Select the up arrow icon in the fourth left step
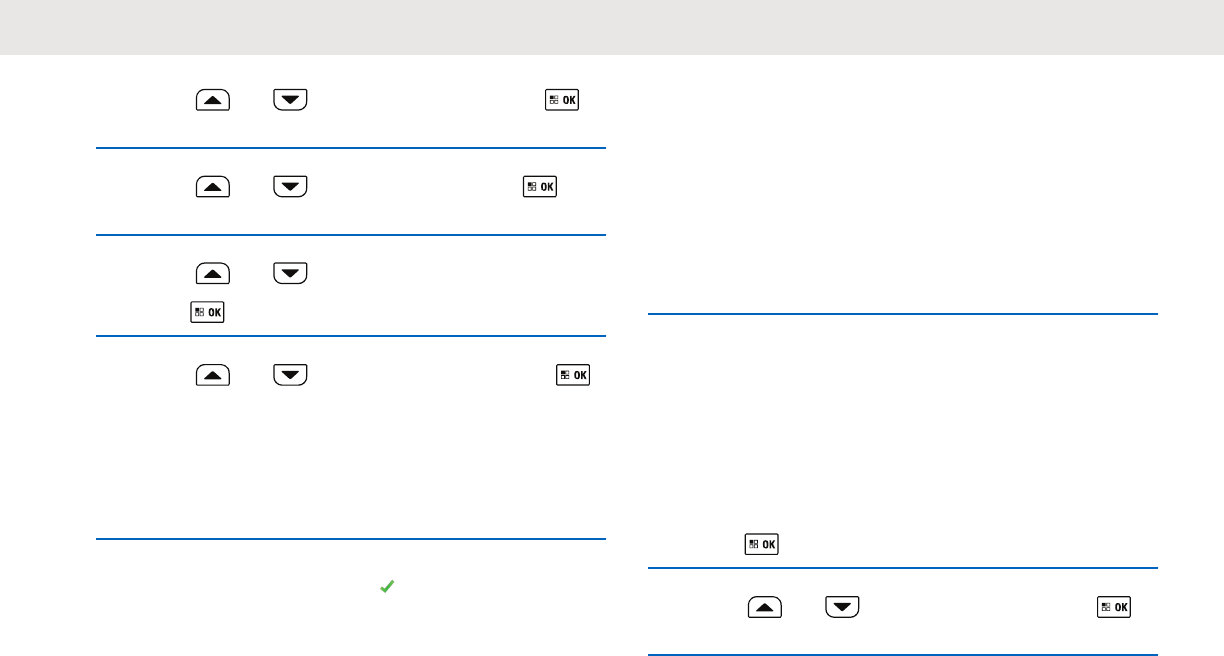The height and width of the screenshot is (656, 1224). [211, 376]
